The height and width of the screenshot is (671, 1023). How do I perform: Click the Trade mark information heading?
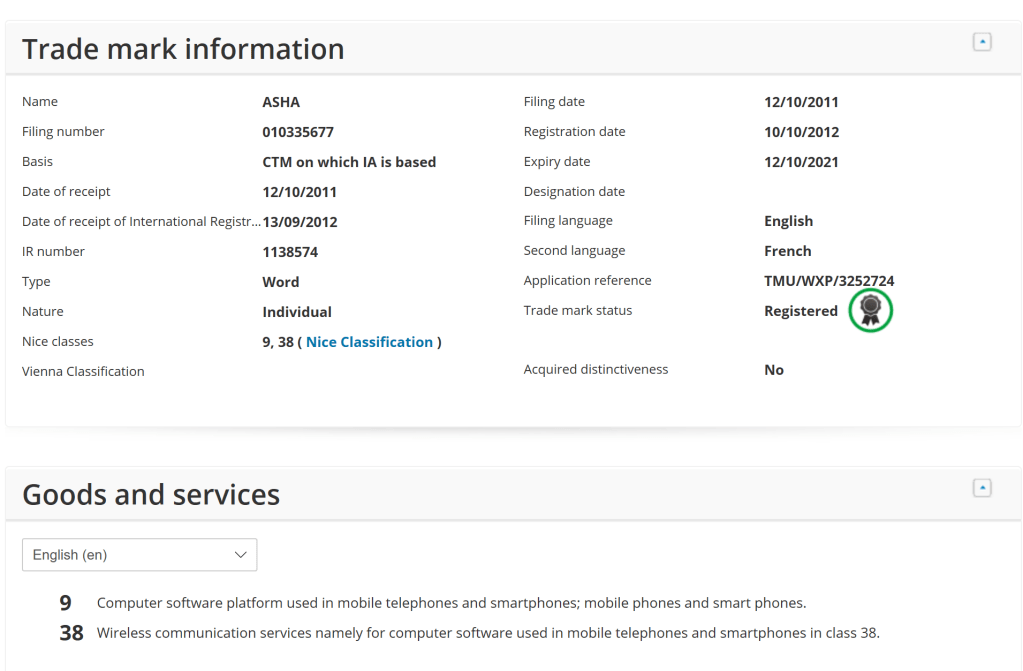[x=183, y=49]
